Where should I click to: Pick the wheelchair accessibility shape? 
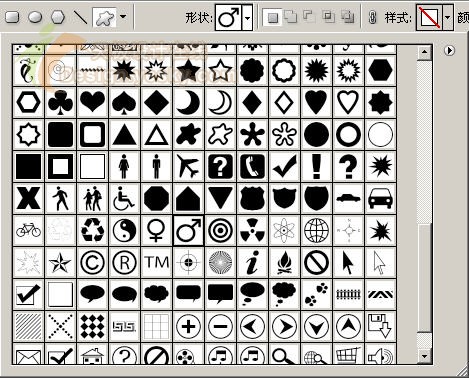point(124,198)
